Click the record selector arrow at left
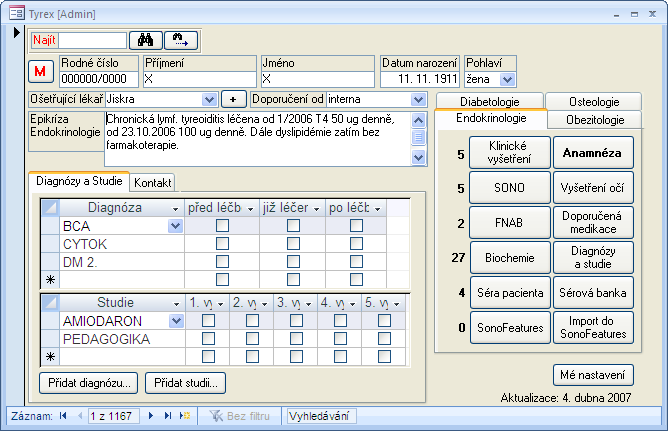The height and width of the screenshot is (431, 668). 17,32
